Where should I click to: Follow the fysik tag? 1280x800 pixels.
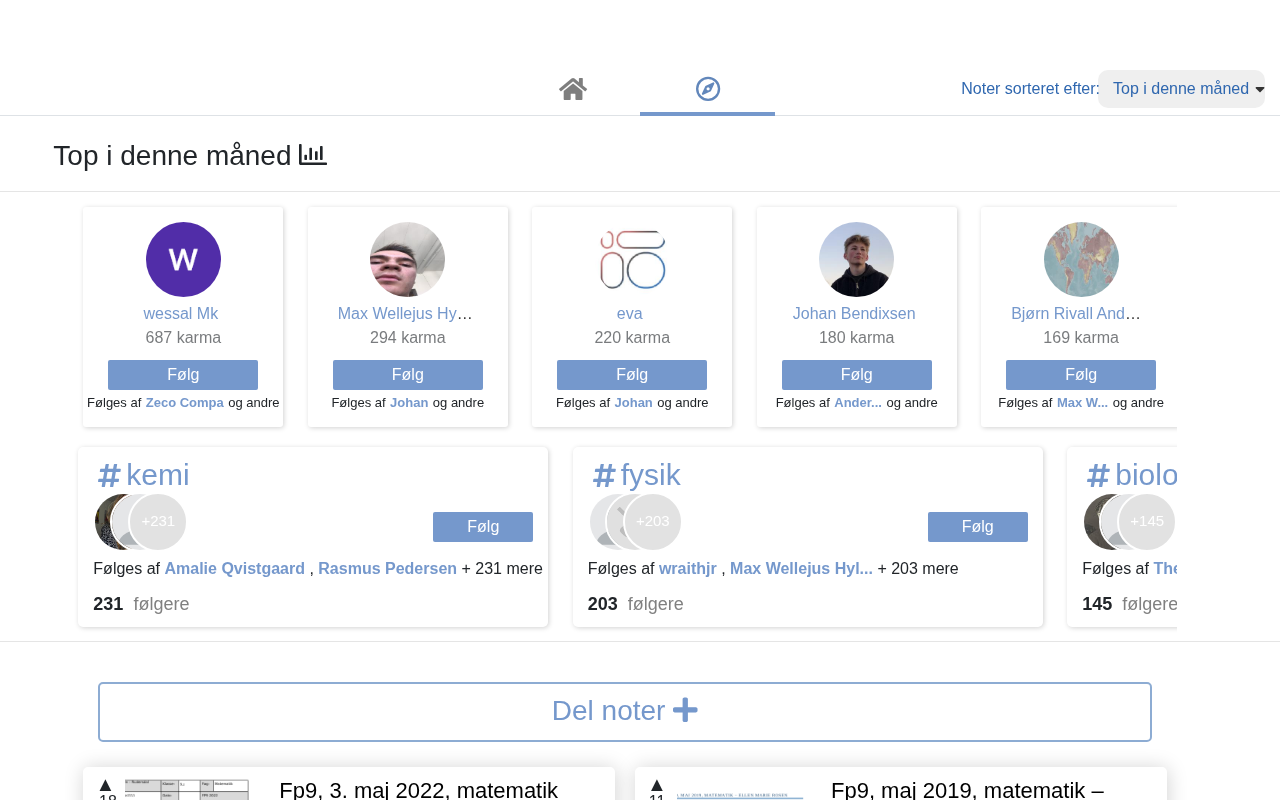click(978, 527)
